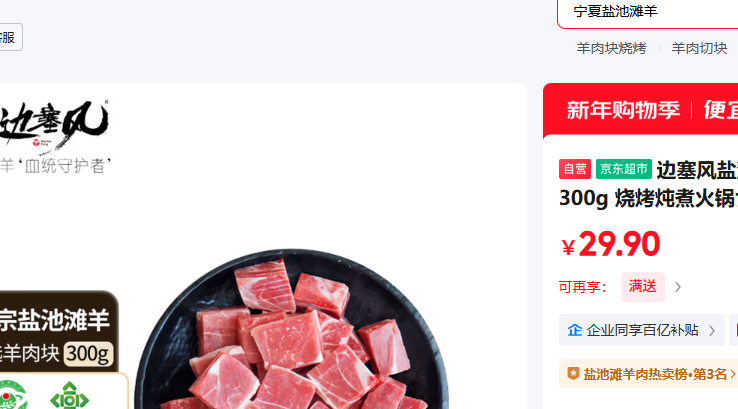Open the 新年购物季 banner
The width and height of the screenshot is (738, 409).
click(641, 110)
